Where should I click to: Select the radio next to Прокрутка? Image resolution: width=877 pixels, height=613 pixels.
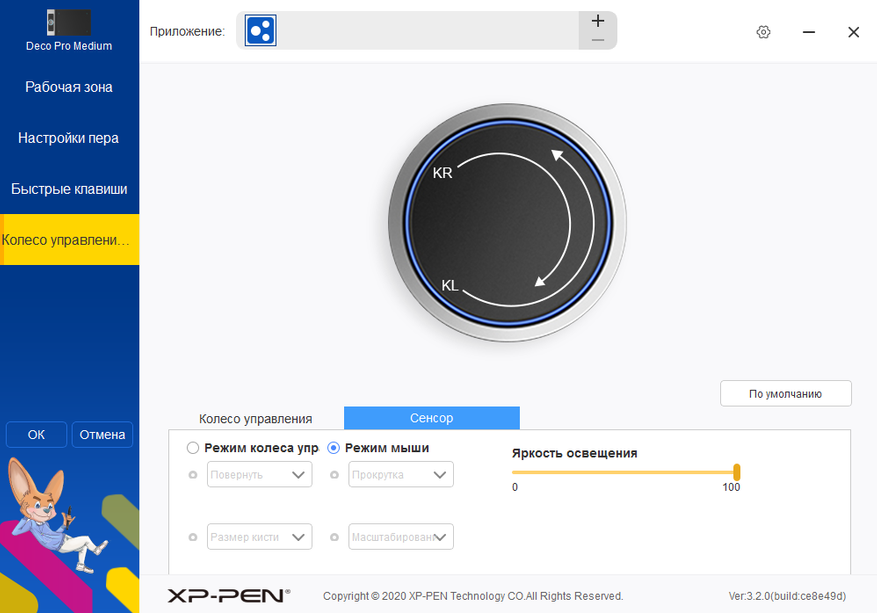[x=334, y=475]
